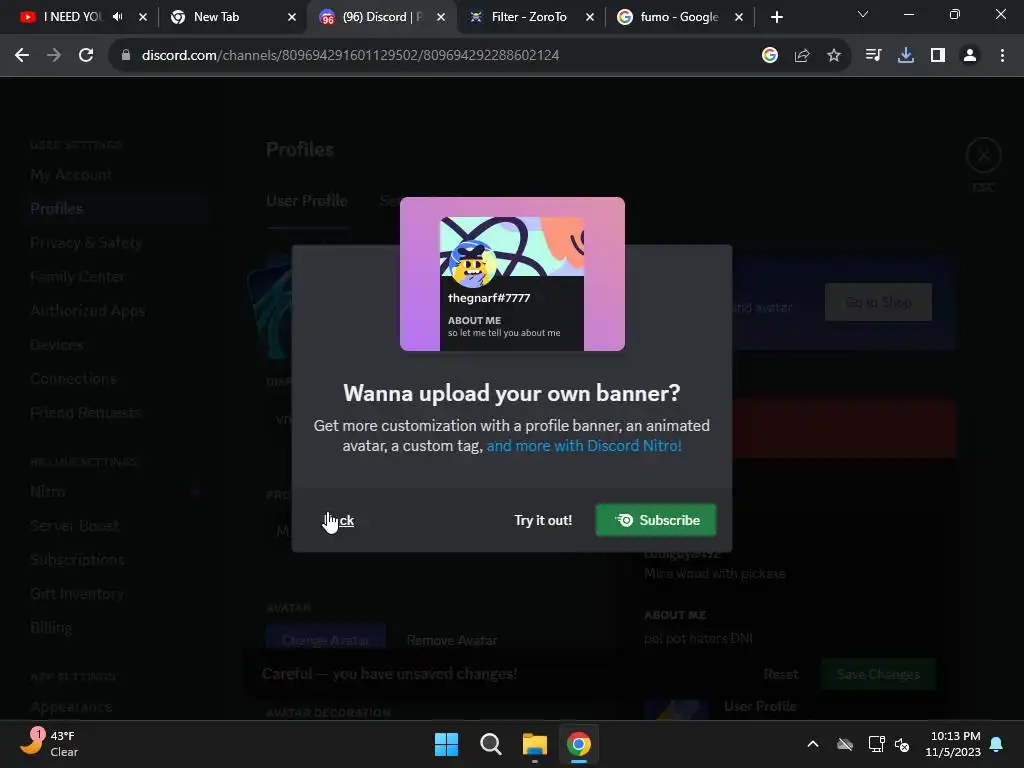Select the User Profile tab
1024x768 pixels.
[x=307, y=201]
